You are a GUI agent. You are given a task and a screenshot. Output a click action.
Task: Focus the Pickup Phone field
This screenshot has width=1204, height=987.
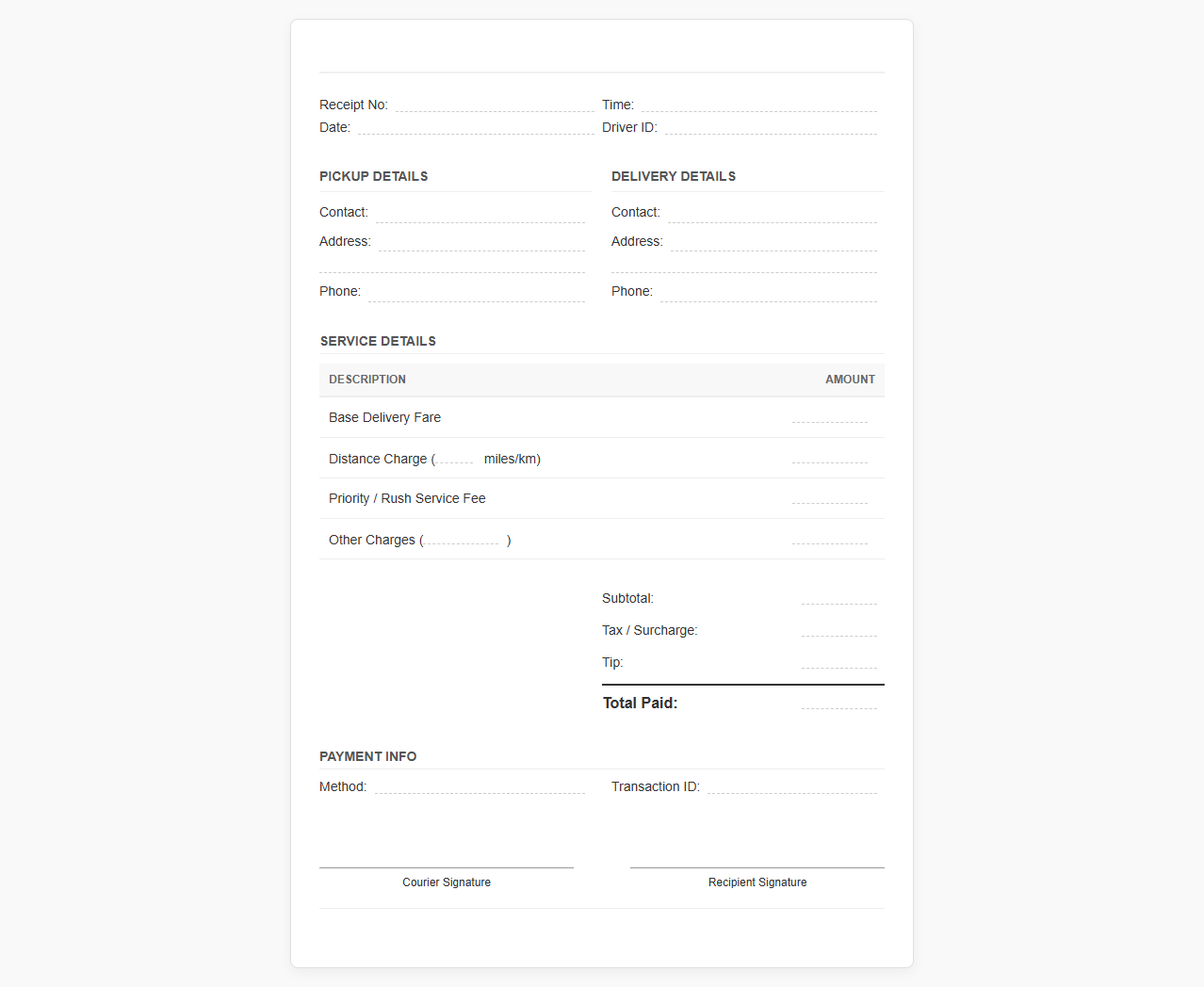[x=477, y=292]
